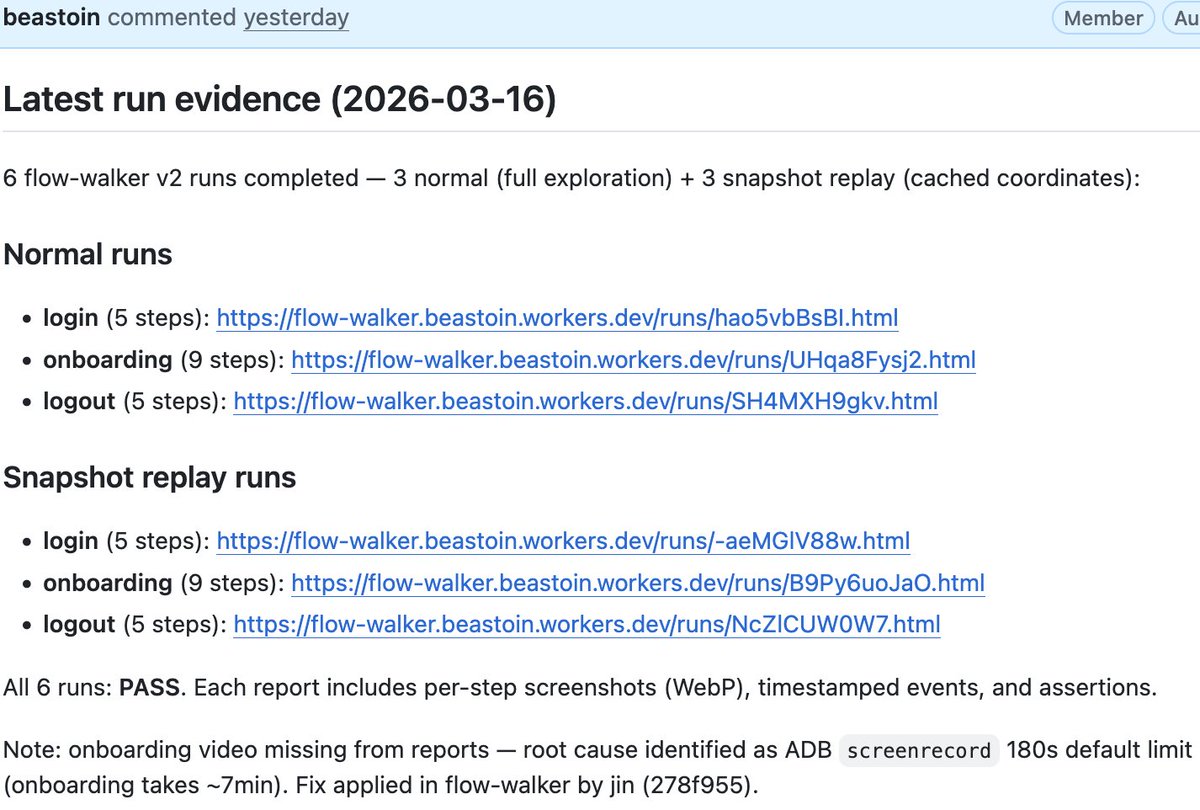Click the 'Snapshot replay runs' heading
This screenshot has width=1200, height=810.
coord(150,478)
